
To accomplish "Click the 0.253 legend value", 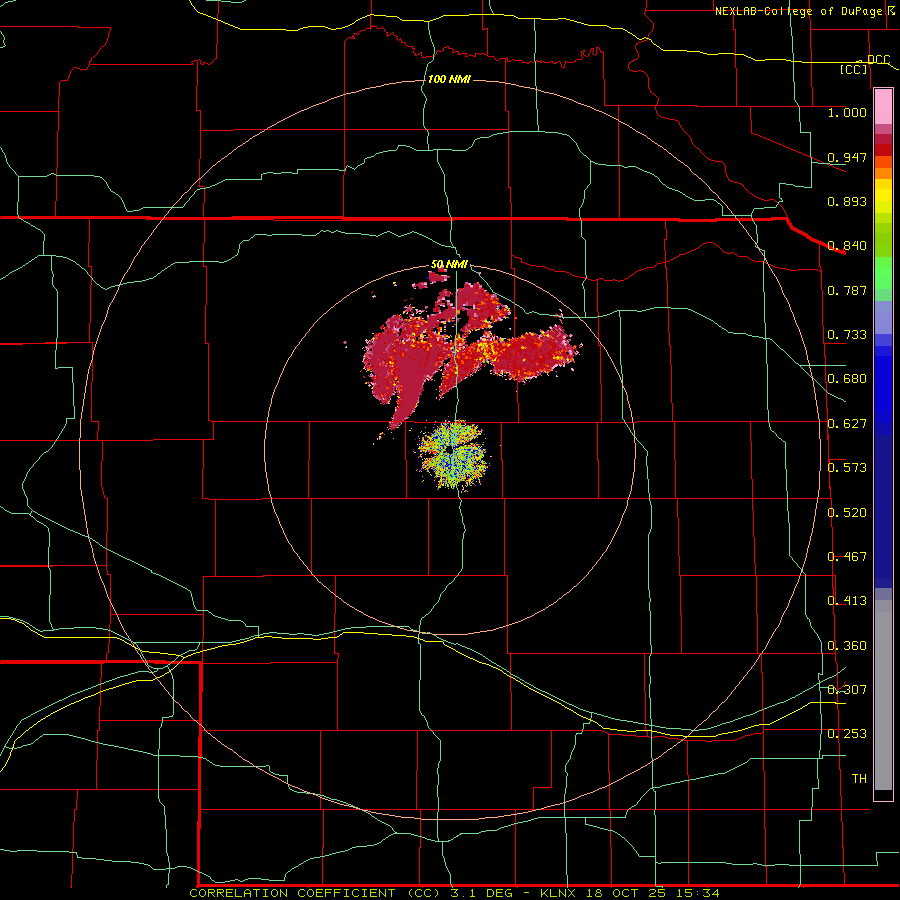I will pyautogui.click(x=847, y=734).
